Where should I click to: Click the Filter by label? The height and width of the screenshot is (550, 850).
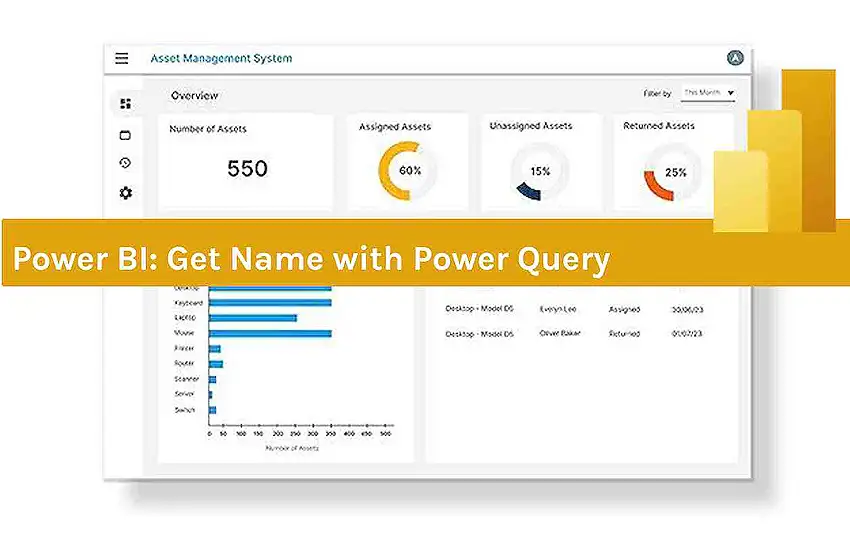[657, 93]
